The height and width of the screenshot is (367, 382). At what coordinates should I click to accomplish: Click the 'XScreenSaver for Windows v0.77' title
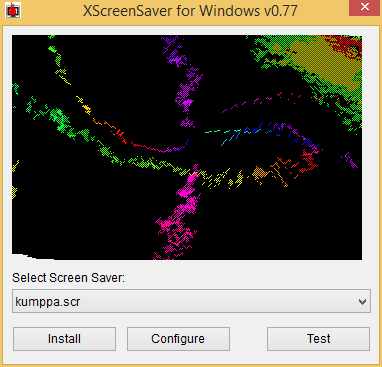[x=190, y=11]
